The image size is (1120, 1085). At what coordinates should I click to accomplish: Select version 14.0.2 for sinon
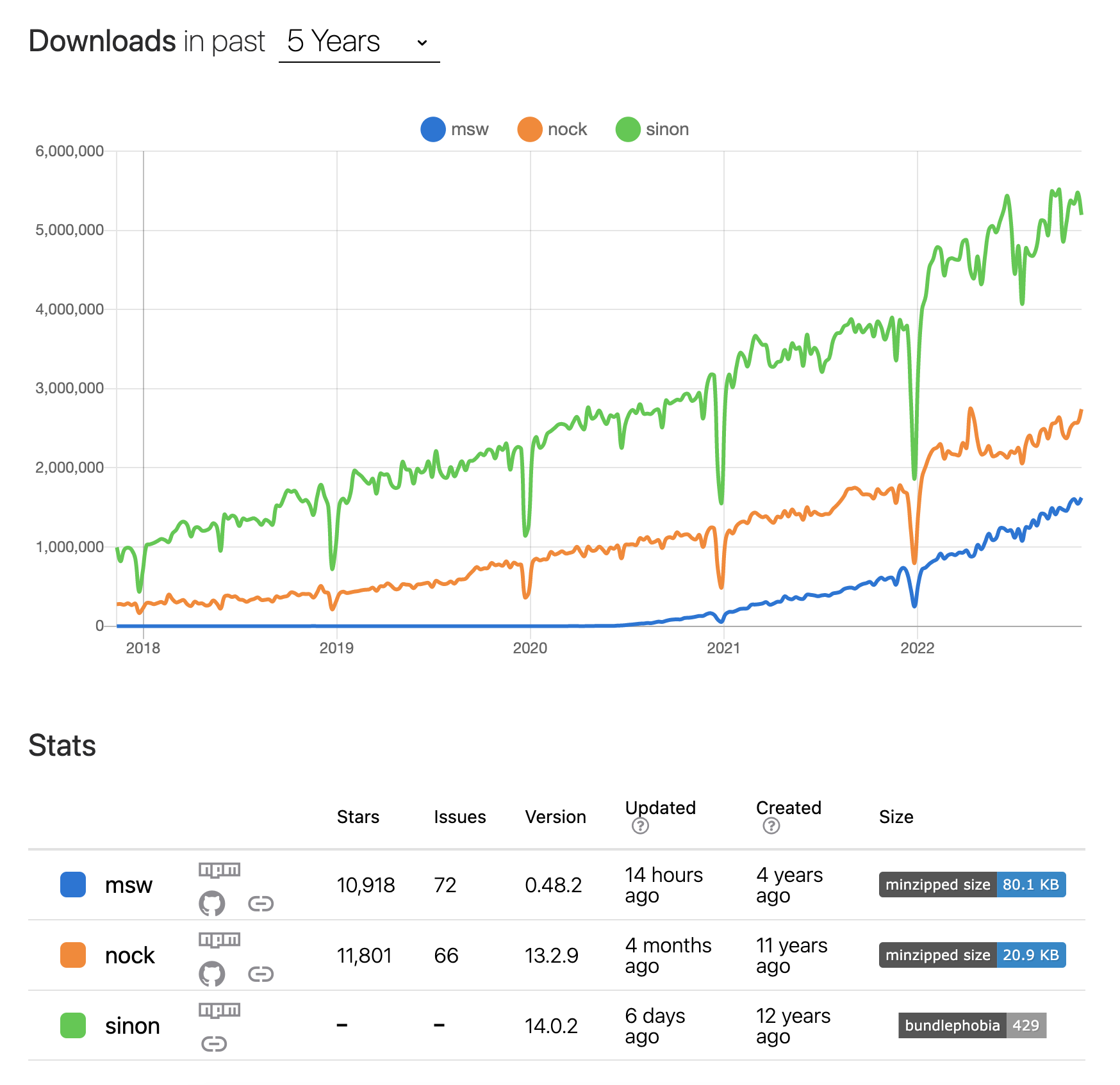(552, 1026)
